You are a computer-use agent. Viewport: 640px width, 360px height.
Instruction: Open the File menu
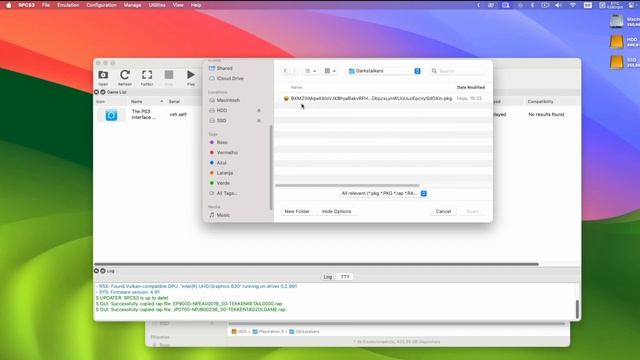click(x=46, y=5)
